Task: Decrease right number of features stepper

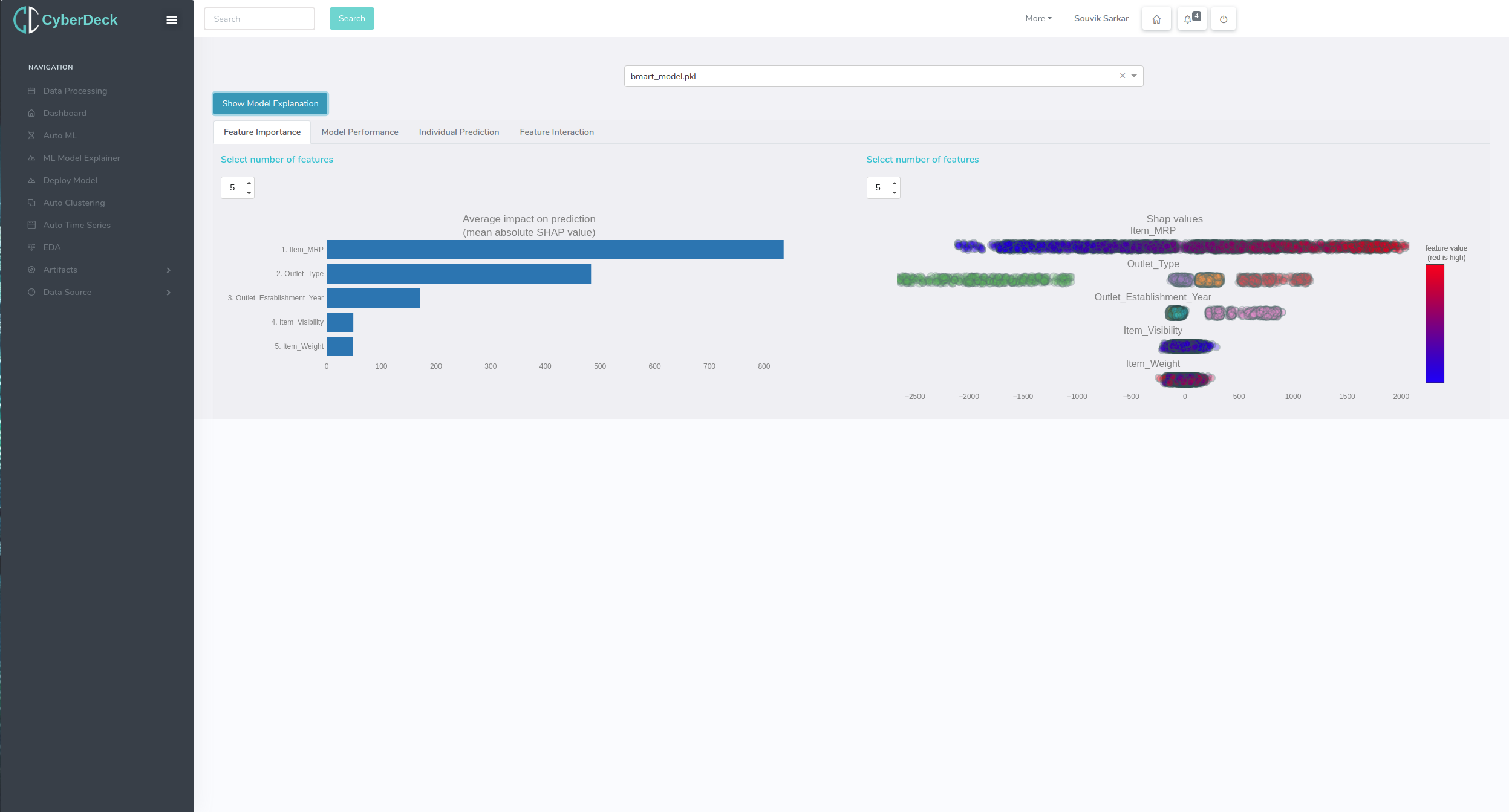Action: pos(895,193)
